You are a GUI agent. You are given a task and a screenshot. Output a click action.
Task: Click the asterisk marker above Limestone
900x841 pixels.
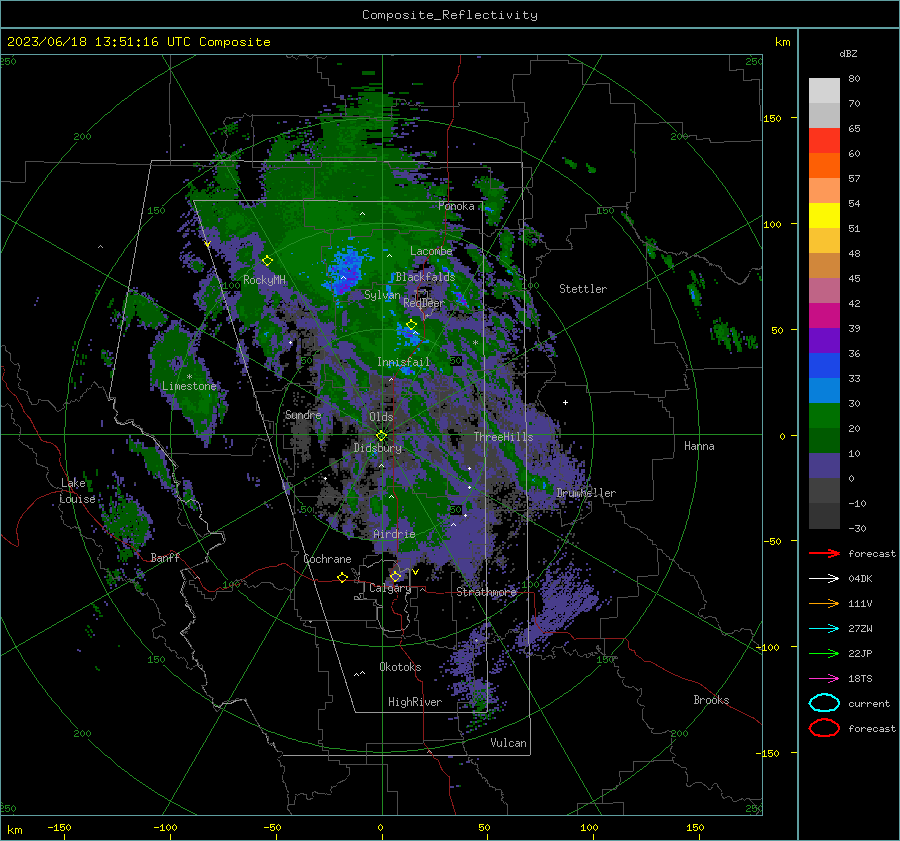(189, 377)
